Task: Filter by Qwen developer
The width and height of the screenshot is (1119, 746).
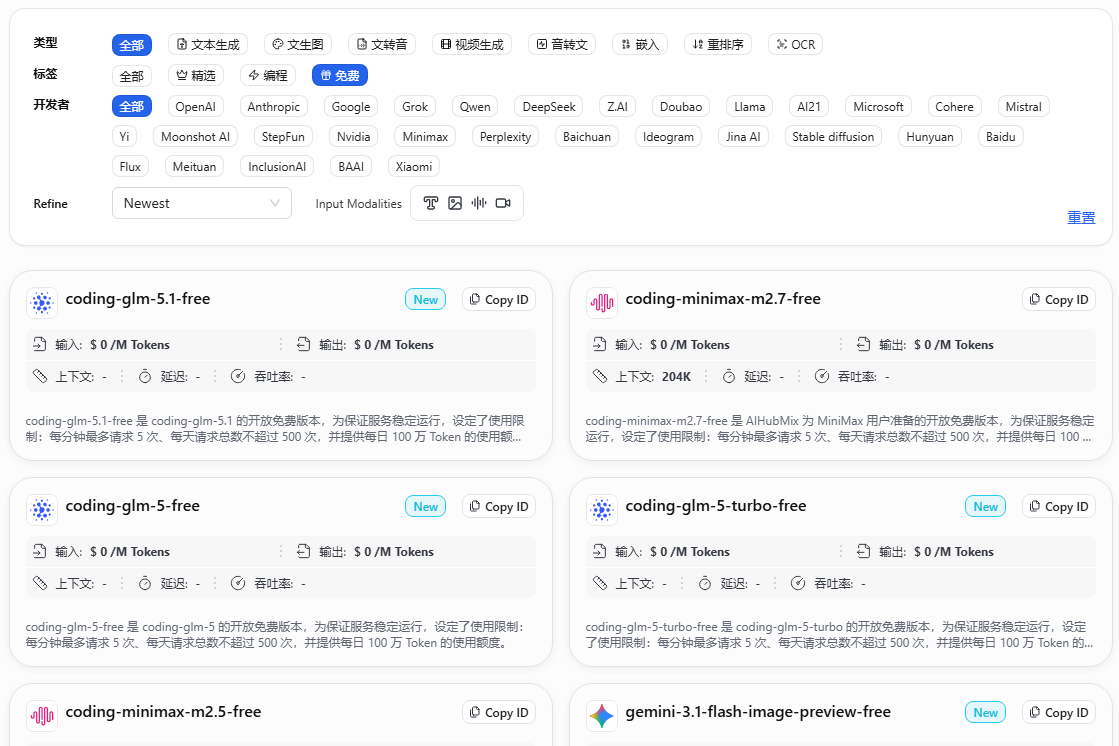Action: tap(475, 106)
